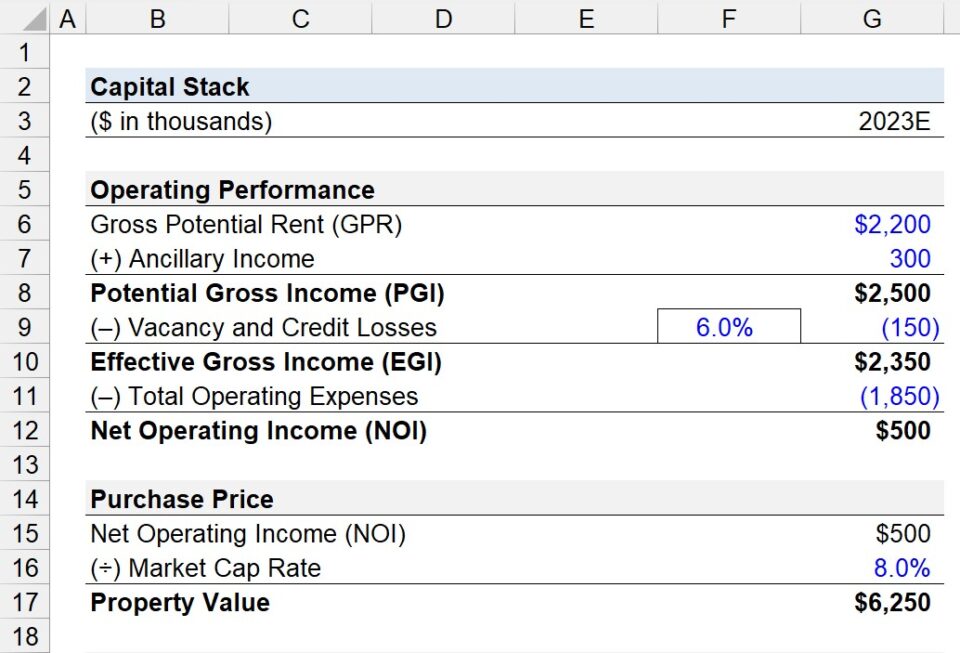Select column F header
The height and width of the screenshot is (653, 960).
[728, 17]
